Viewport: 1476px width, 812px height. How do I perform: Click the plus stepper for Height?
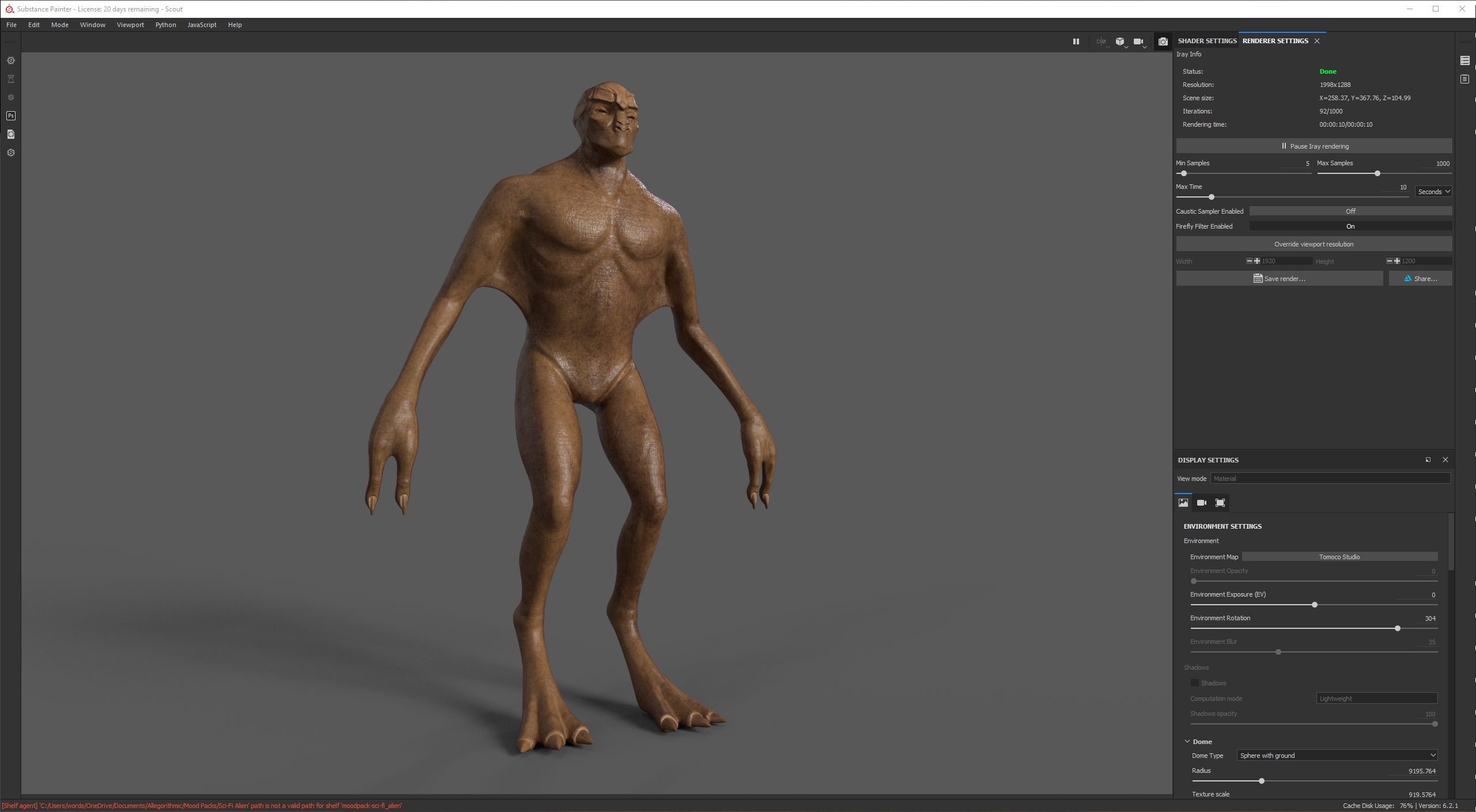1397,261
